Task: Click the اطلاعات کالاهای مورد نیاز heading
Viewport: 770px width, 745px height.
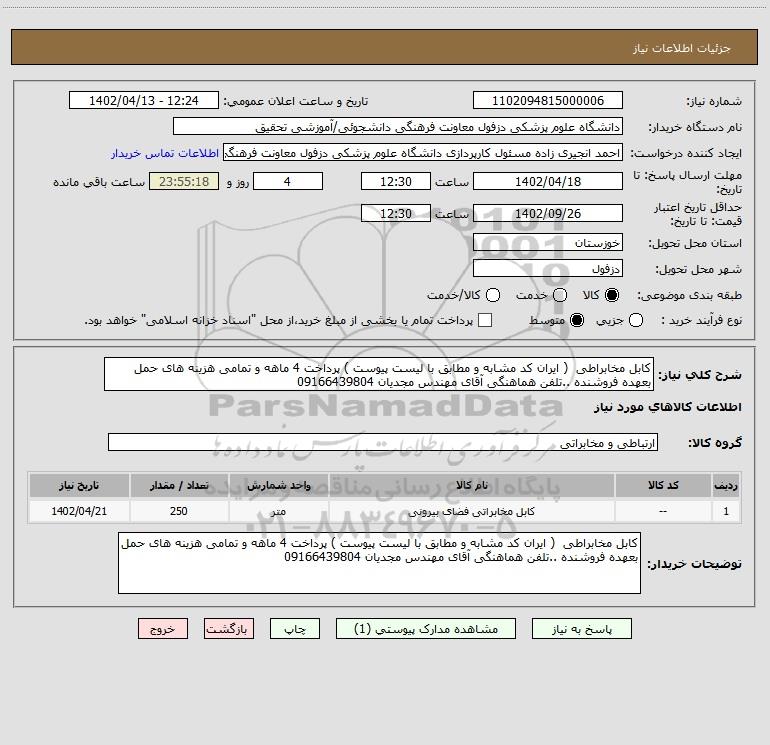Action: (667, 407)
